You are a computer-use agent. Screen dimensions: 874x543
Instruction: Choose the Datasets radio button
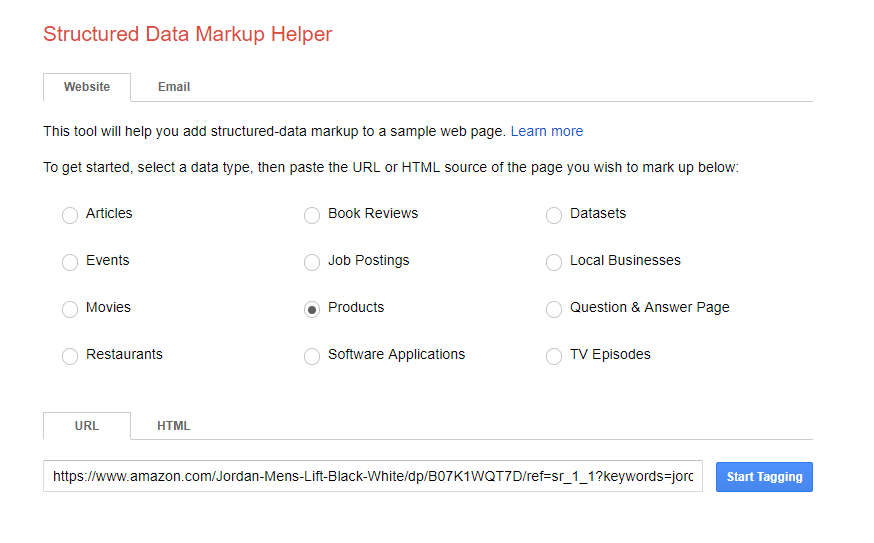tap(554, 215)
